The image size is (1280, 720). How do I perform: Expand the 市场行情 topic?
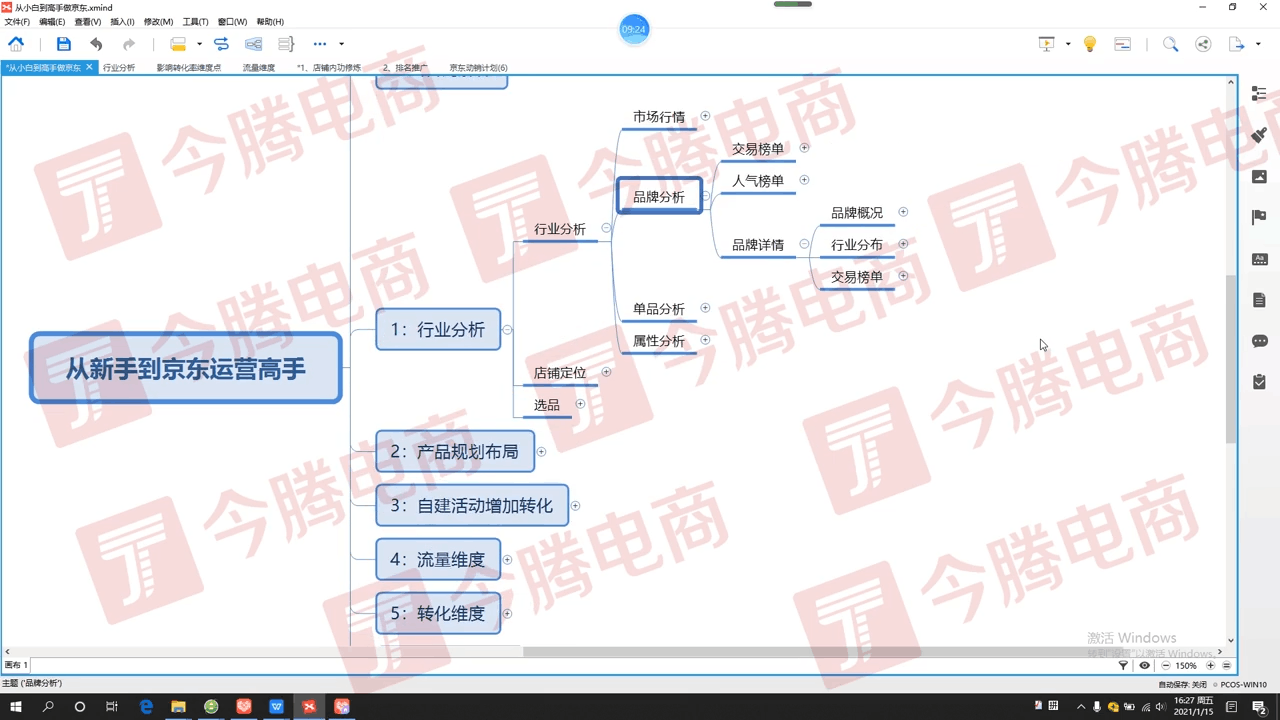coord(705,116)
